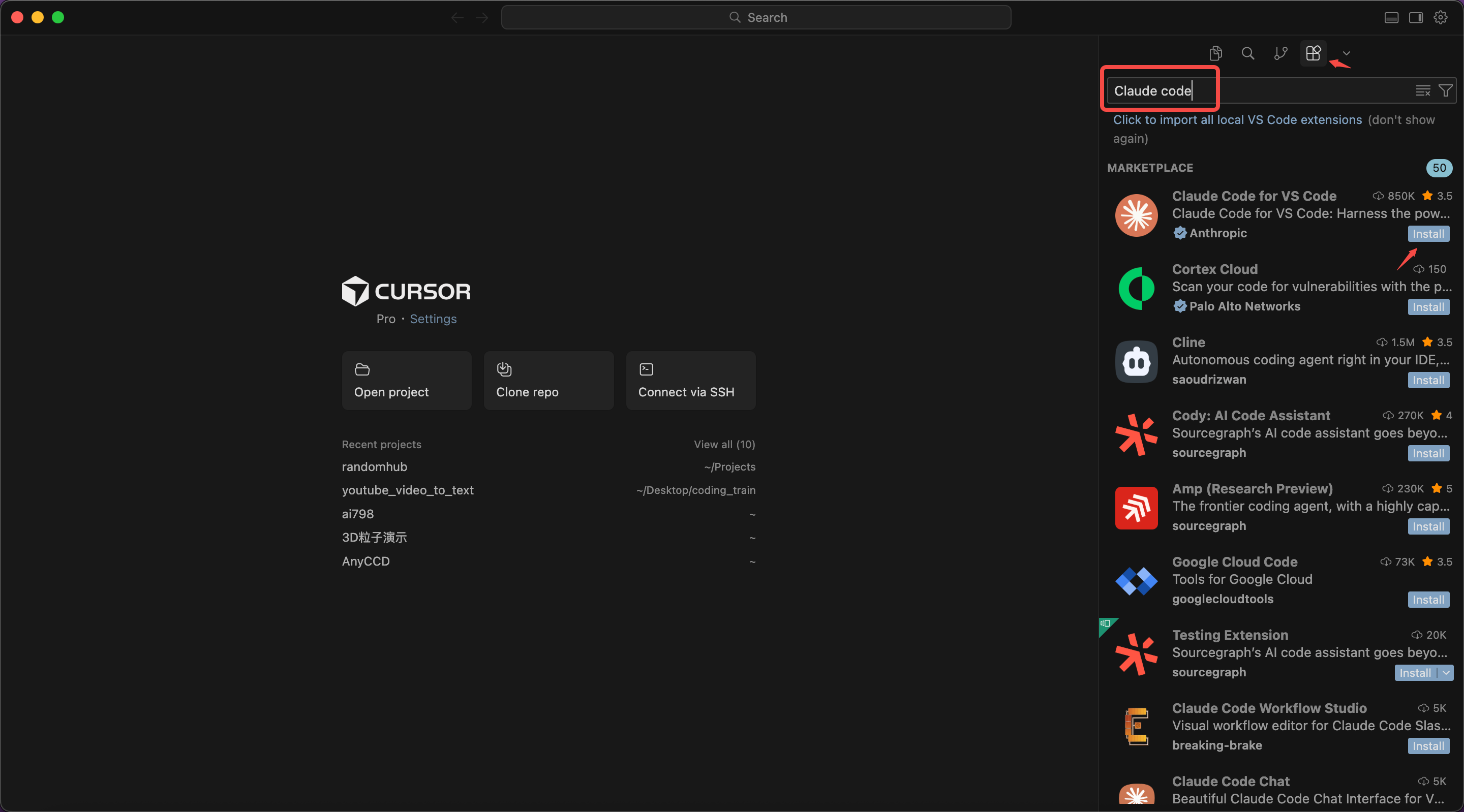Go back with the left arrow

pyautogui.click(x=457, y=18)
